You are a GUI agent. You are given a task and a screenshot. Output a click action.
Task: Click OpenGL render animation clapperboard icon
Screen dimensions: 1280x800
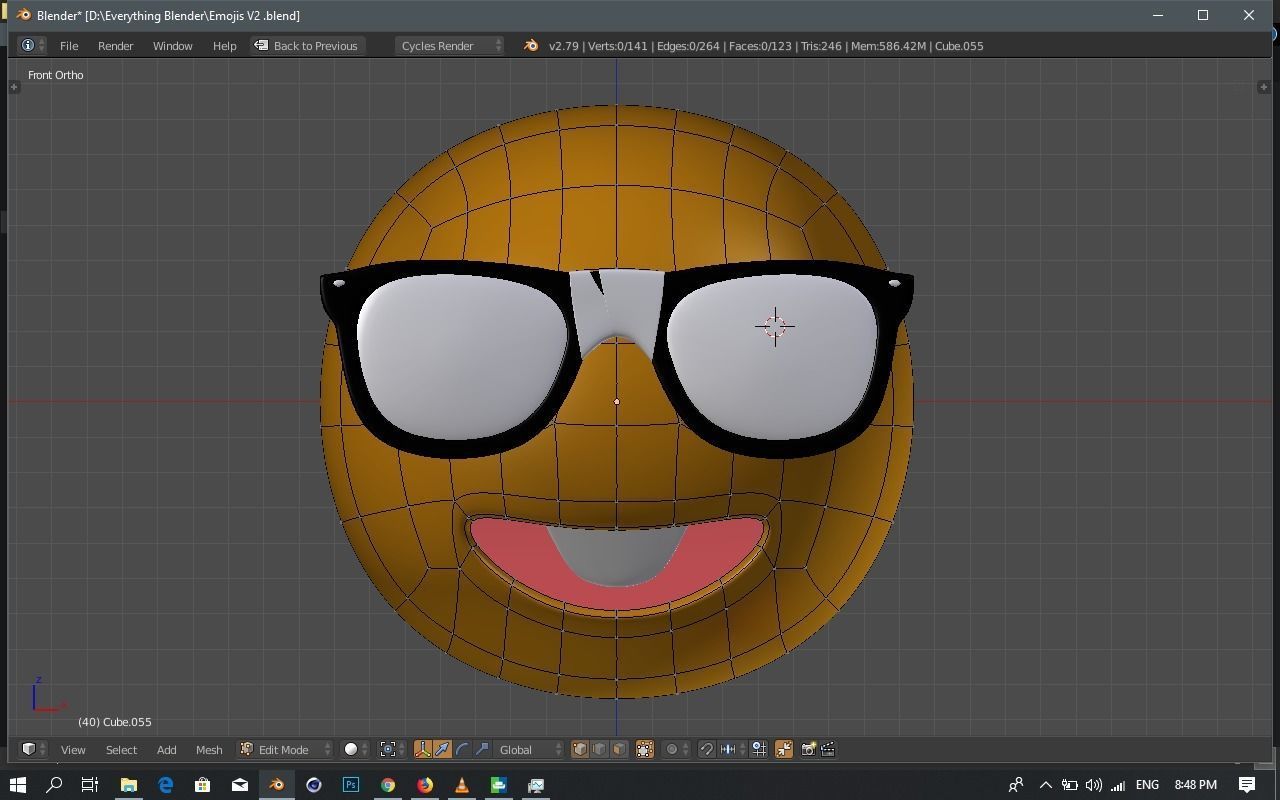pyautogui.click(x=828, y=749)
